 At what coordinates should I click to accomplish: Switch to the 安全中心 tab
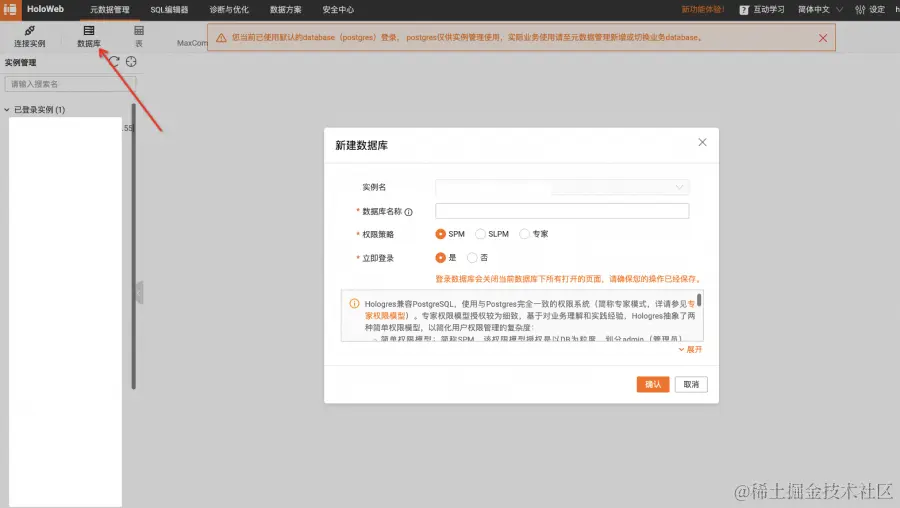pos(338,10)
